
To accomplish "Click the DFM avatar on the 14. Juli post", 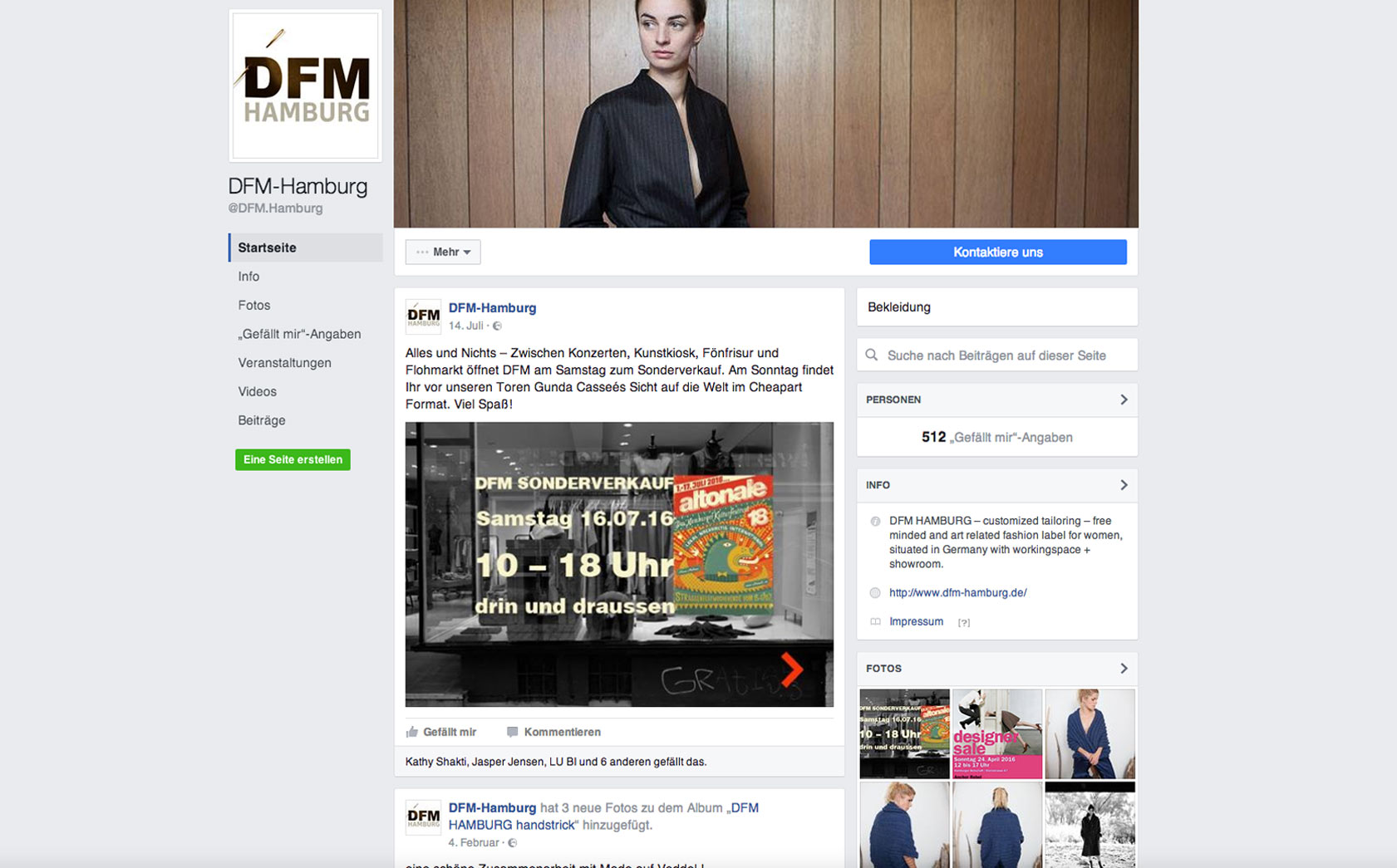I will click(423, 316).
